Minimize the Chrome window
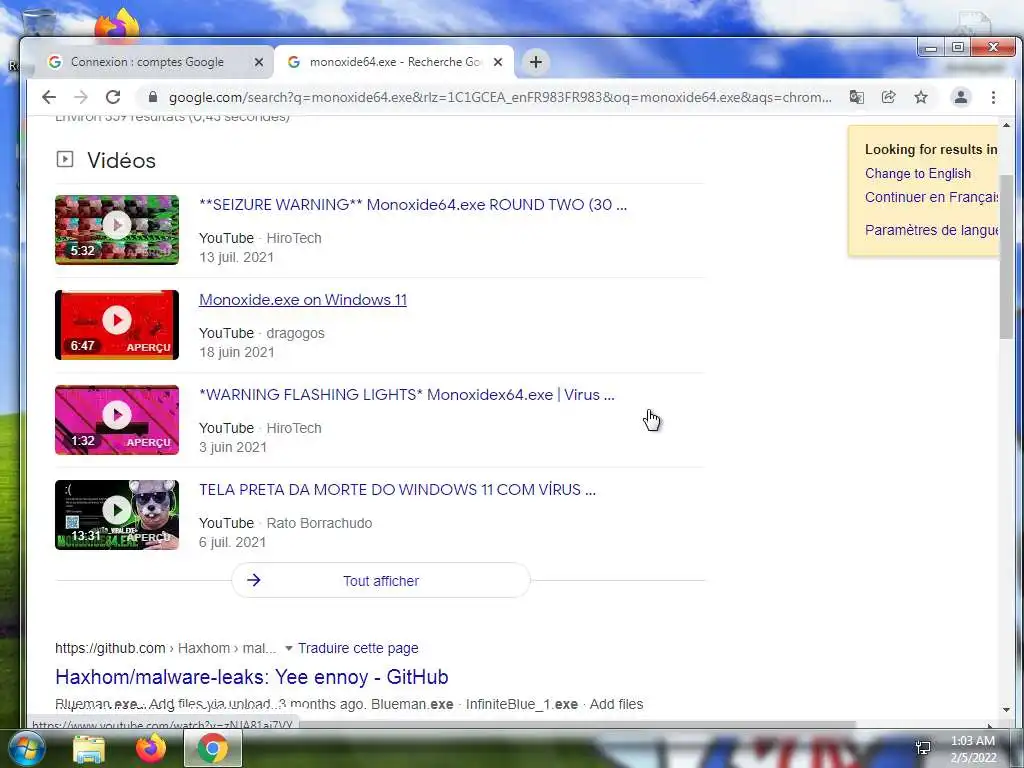 pyautogui.click(x=931, y=47)
